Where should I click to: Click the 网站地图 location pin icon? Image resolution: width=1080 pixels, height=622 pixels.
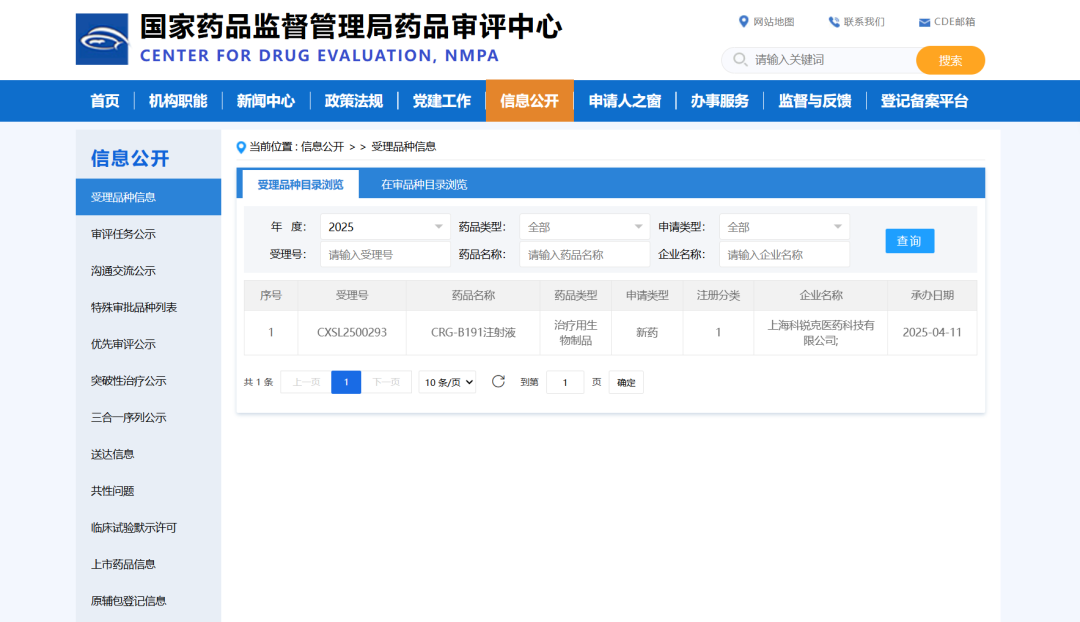point(743,20)
